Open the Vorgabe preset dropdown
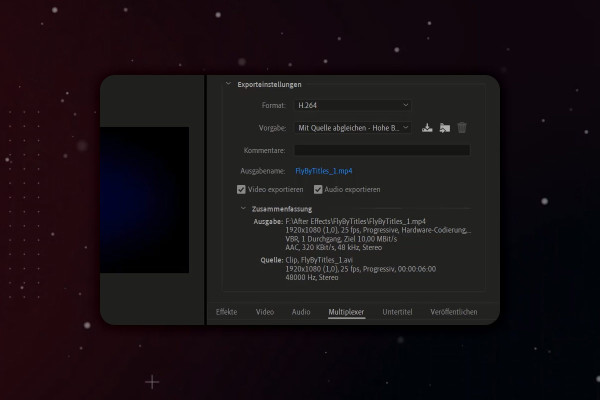This screenshot has height=400, width=600. (x=352, y=128)
